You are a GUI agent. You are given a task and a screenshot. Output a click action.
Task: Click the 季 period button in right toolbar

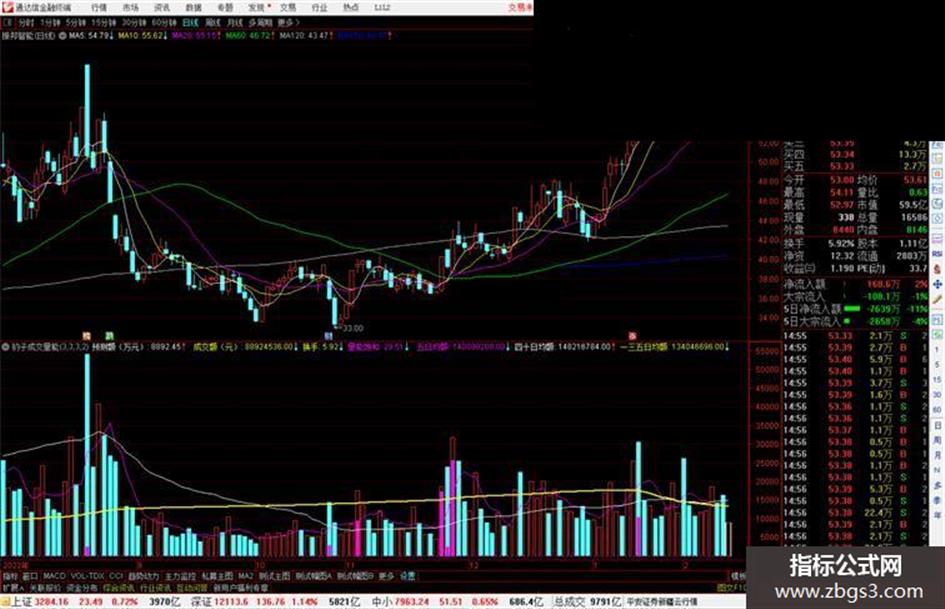pyautogui.click(x=937, y=500)
